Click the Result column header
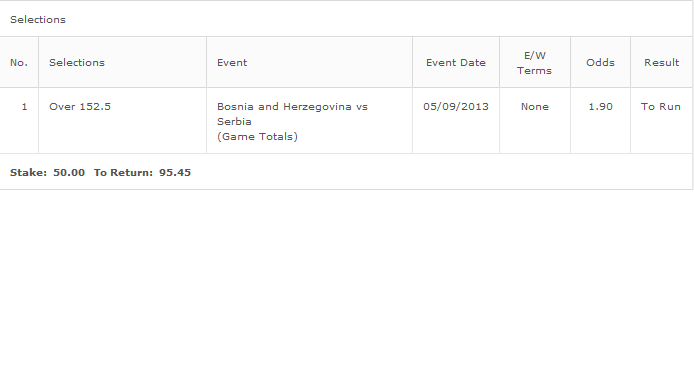The height and width of the screenshot is (372, 694). (x=661, y=62)
